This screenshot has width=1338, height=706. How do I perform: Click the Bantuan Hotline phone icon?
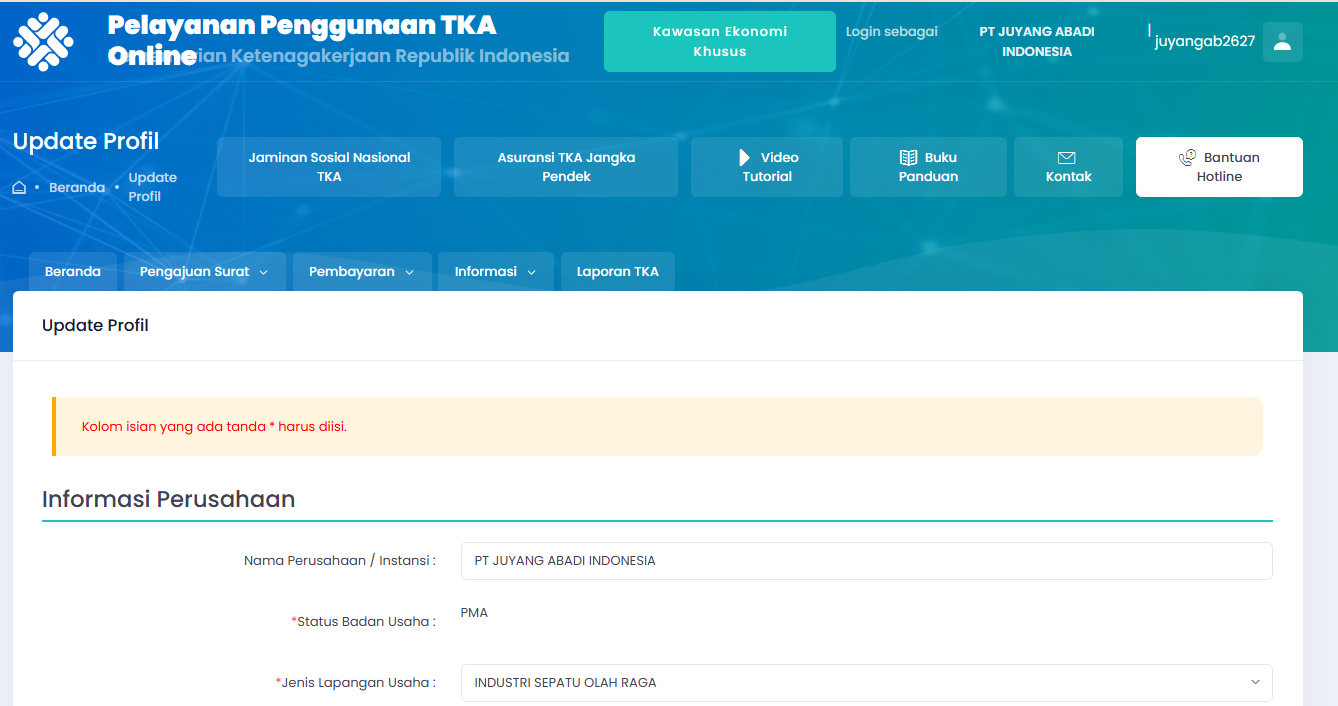1188,157
